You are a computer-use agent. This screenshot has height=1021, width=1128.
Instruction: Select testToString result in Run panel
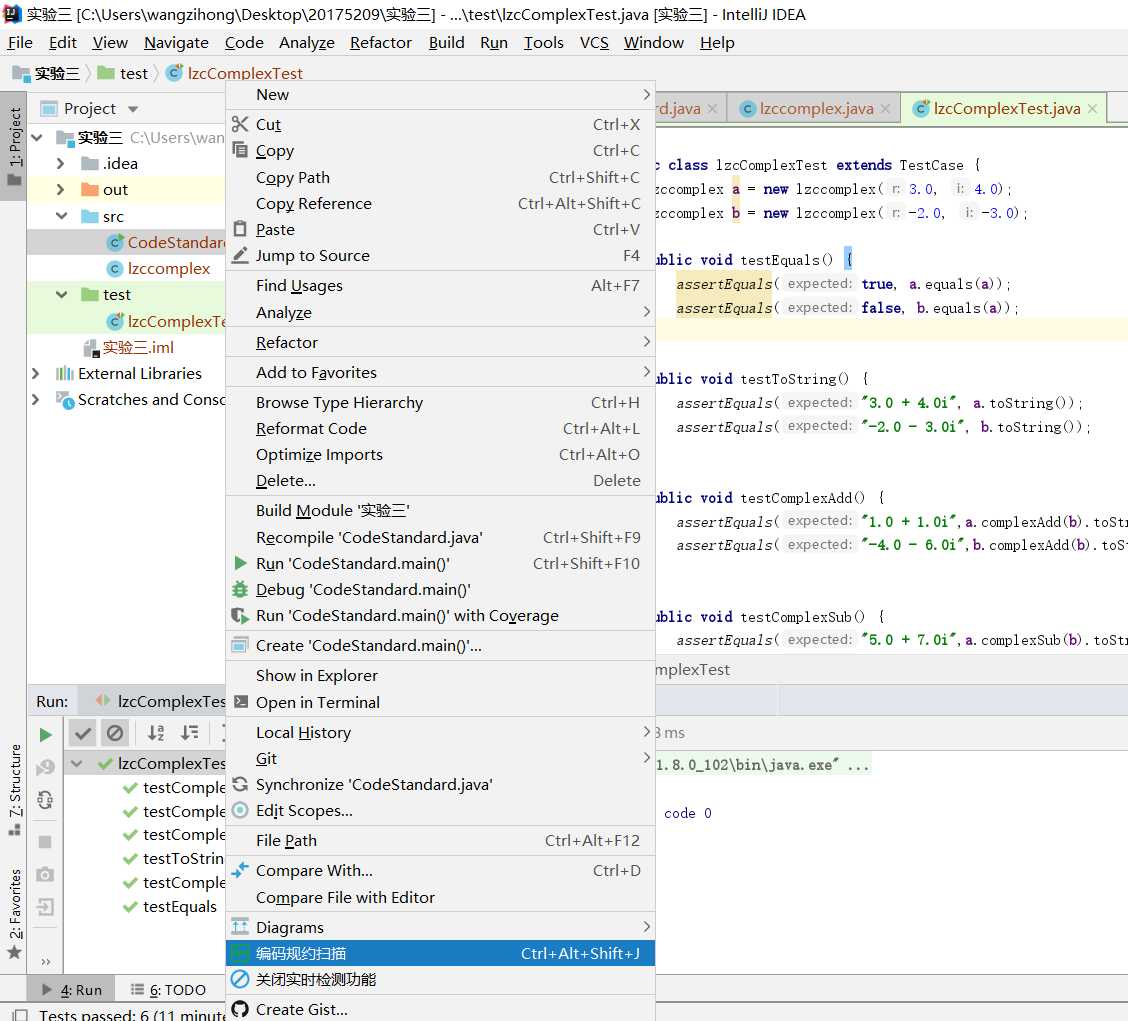(173, 858)
